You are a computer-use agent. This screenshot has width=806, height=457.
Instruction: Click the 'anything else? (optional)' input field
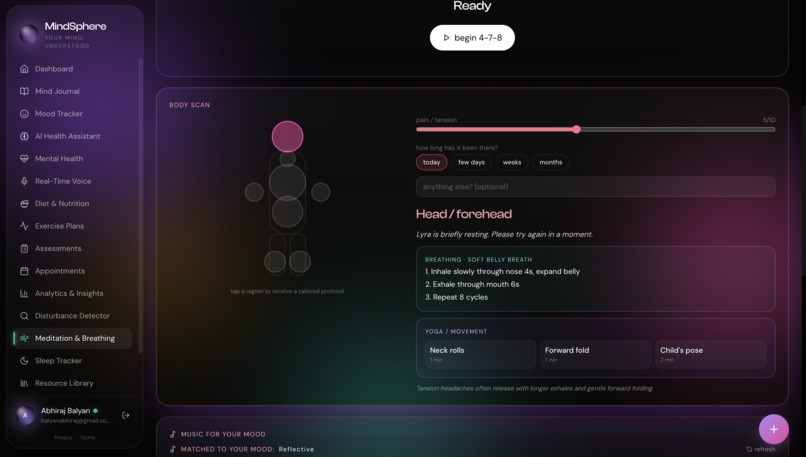(x=596, y=187)
